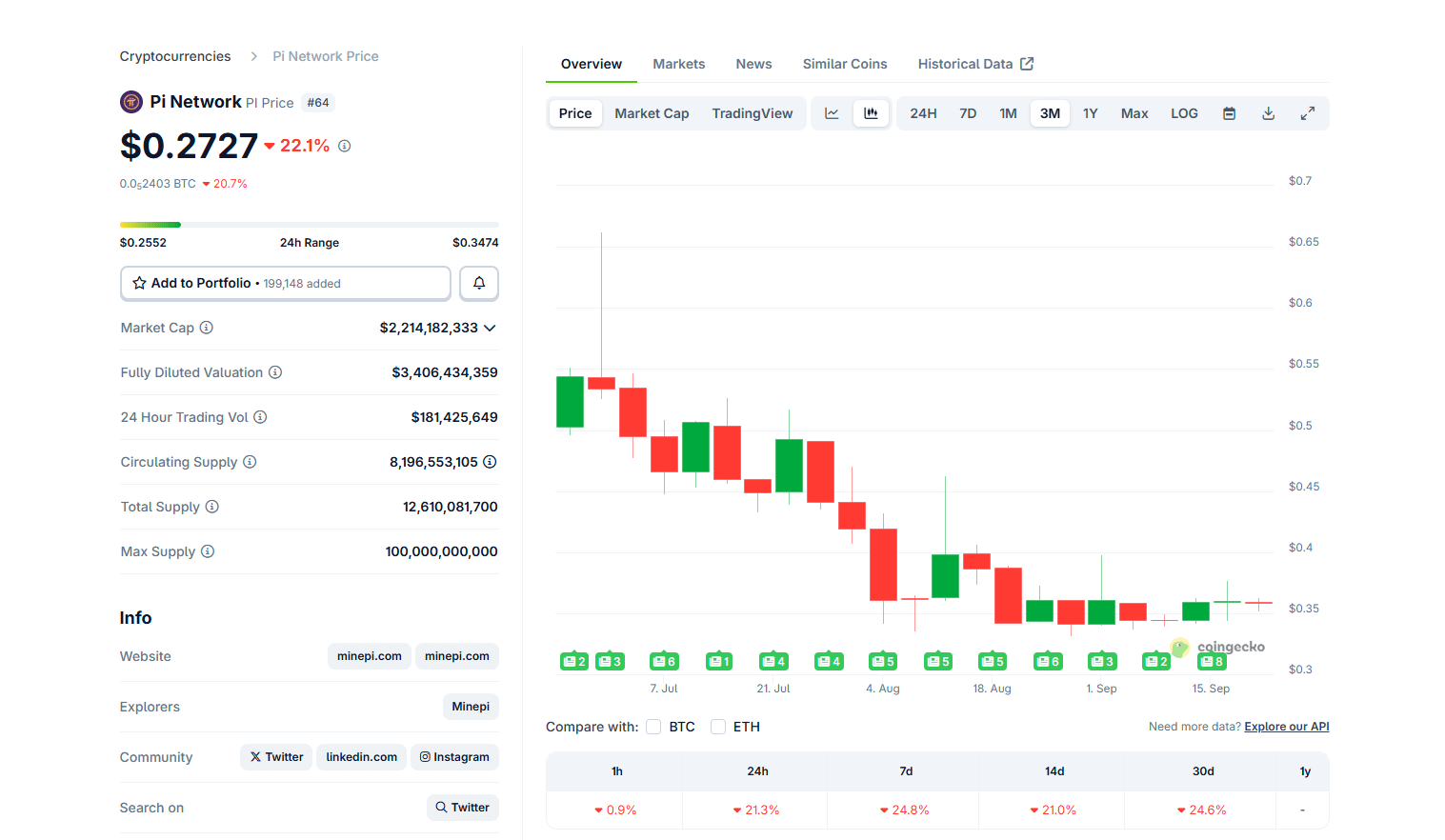Click the 24h Range progress bar
The width and height of the screenshot is (1445, 840).
tap(309, 225)
